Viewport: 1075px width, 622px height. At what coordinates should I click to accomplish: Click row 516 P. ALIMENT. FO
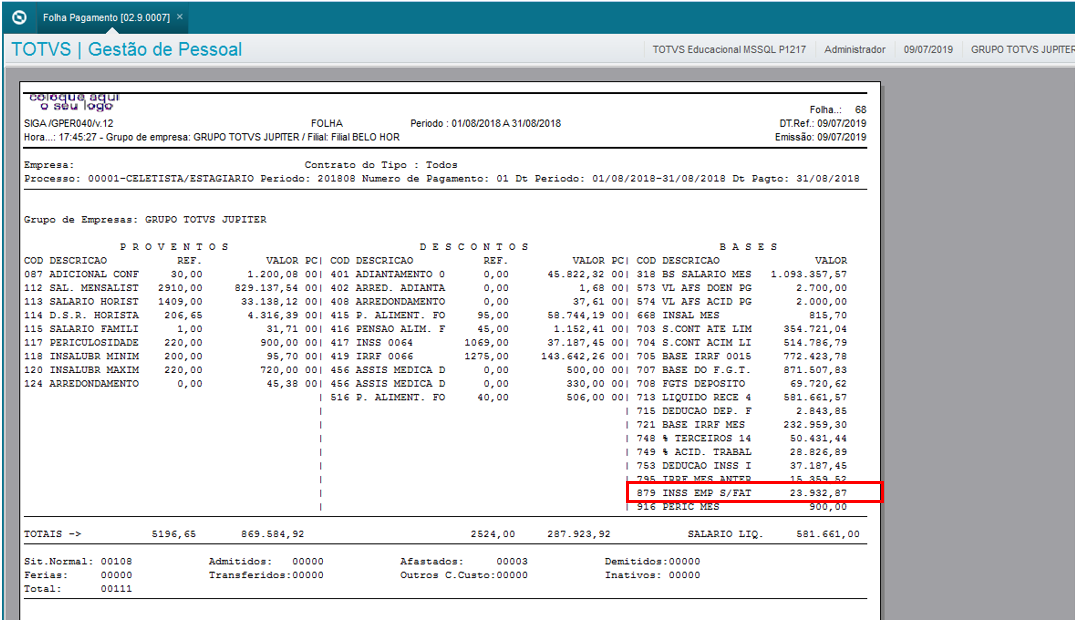pos(479,398)
